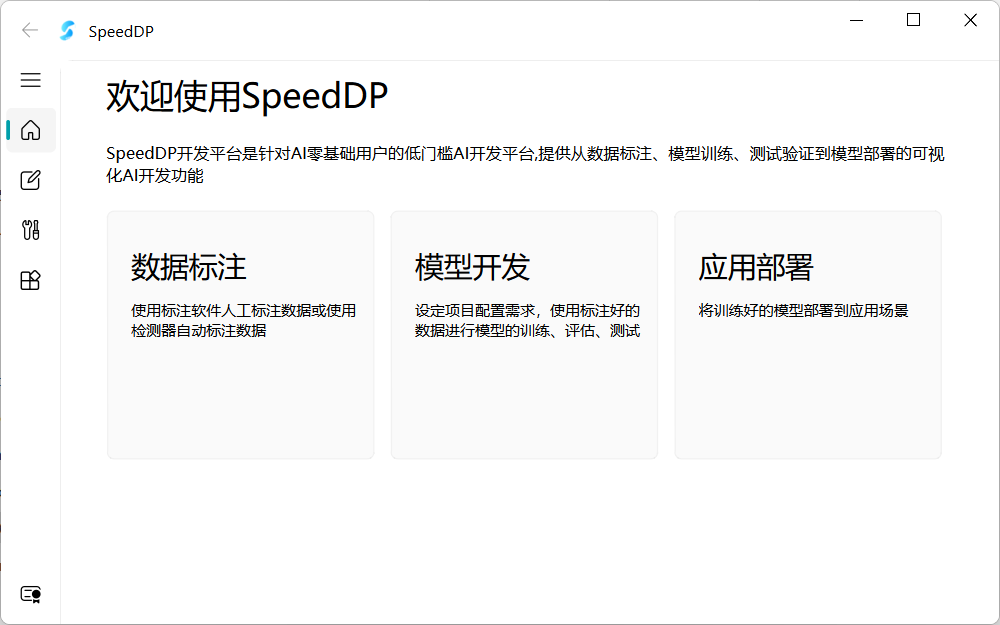The width and height of the screenshot is (1000, 625).
Task: Open the 应用部署 card
Action: click(x=808, y=335)
